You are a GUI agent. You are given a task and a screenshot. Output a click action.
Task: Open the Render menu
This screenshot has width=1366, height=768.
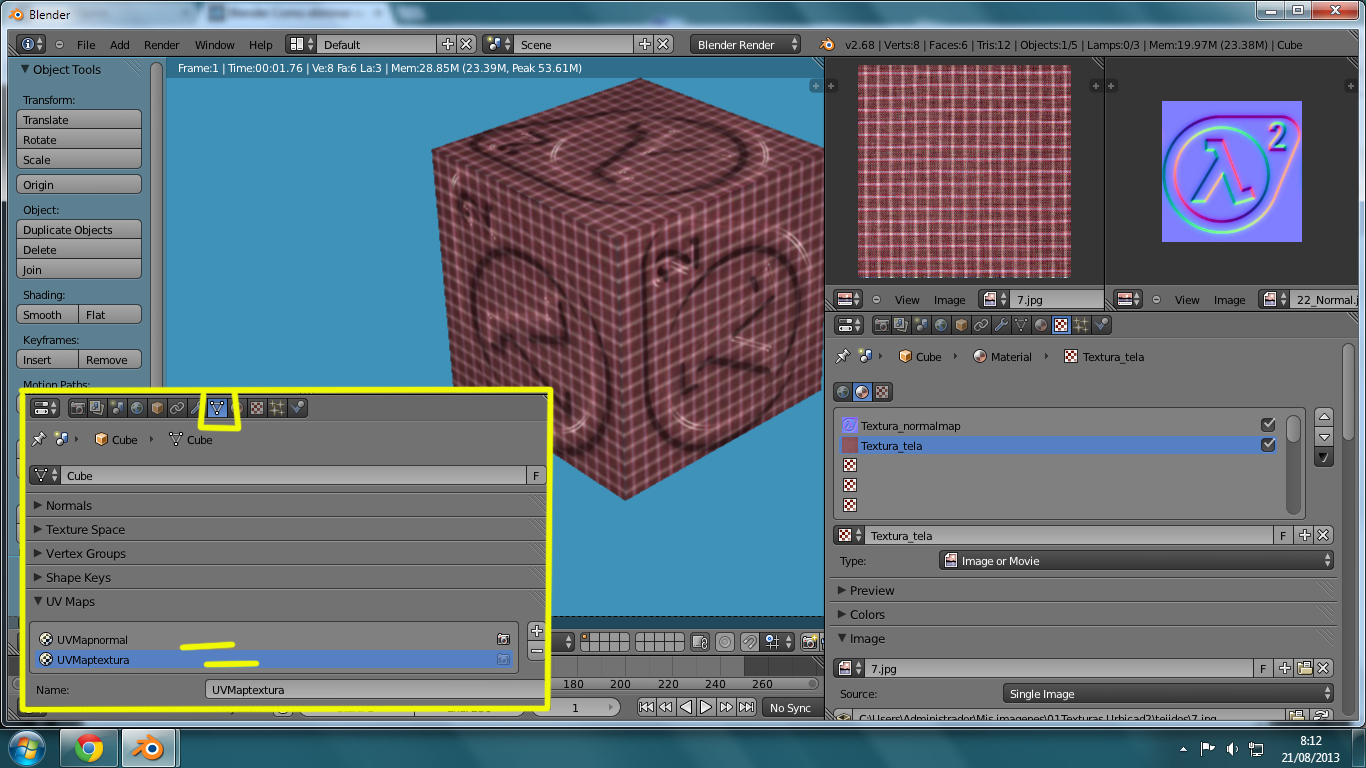162,45
